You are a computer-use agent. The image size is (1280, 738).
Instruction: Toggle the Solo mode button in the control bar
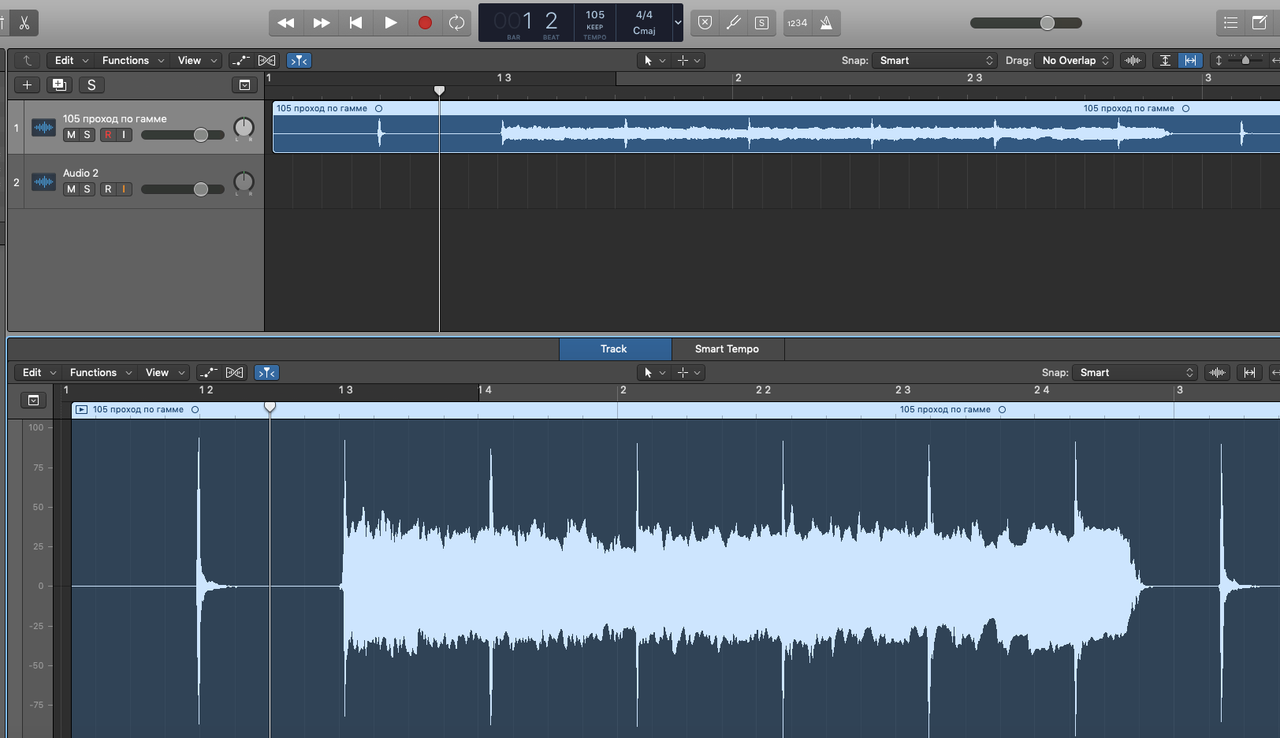(x=762, y=22)
